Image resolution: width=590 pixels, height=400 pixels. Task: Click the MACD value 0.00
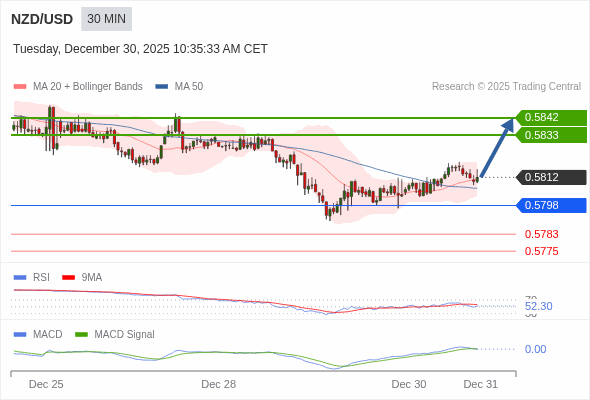pos(535,349)
